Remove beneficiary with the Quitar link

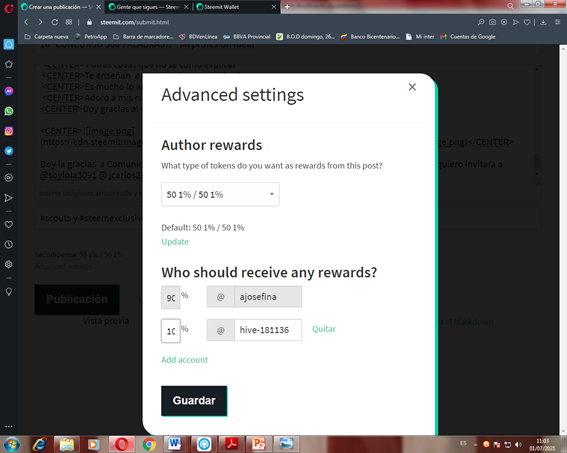click(324, 329)
